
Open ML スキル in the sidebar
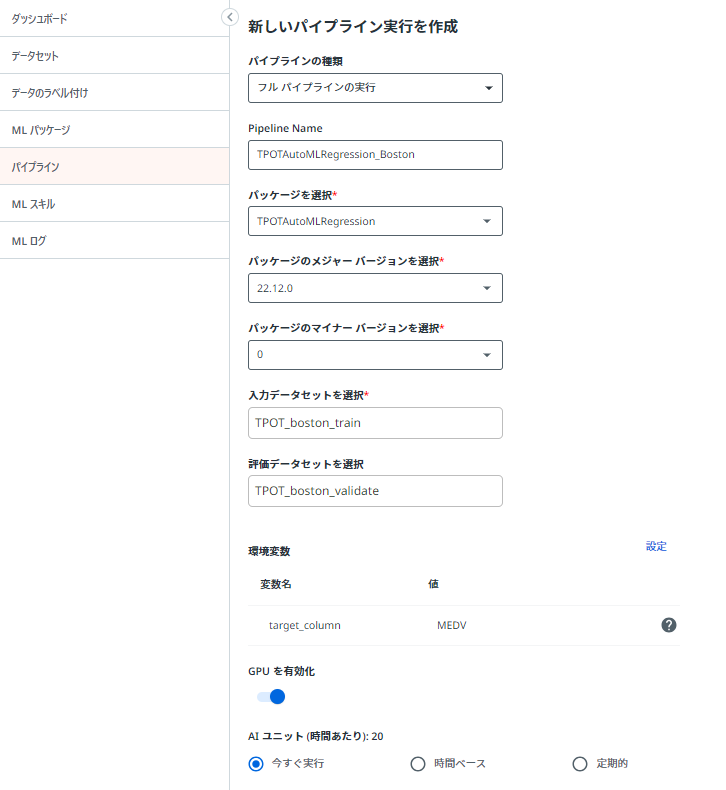tap(114, 204)
